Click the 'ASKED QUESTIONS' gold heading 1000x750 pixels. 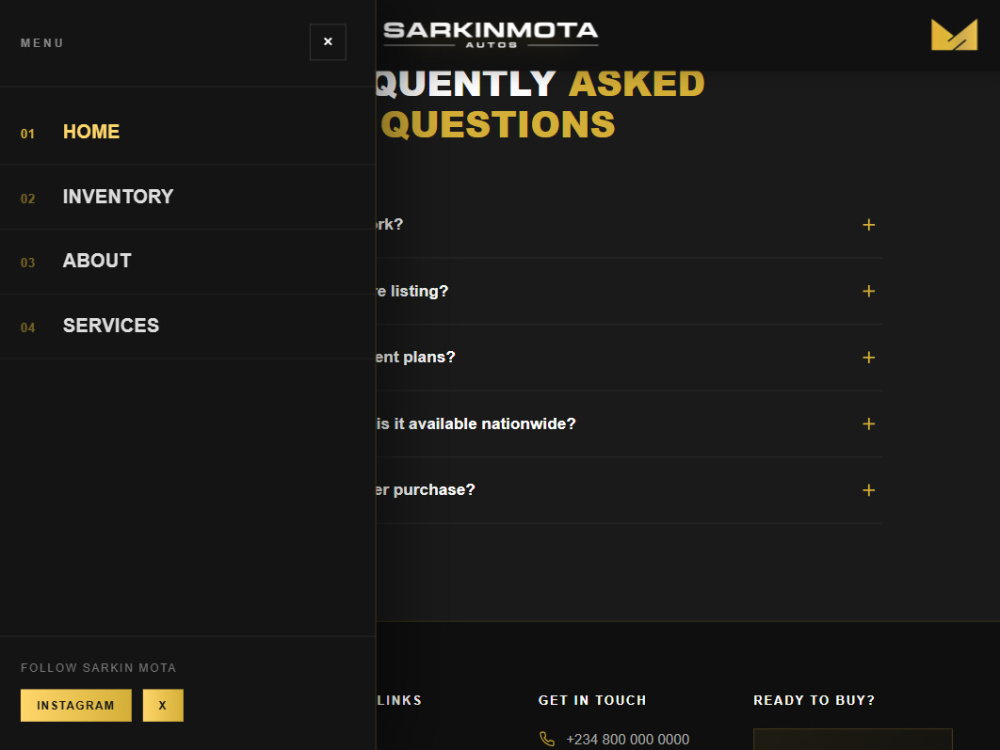543,104
